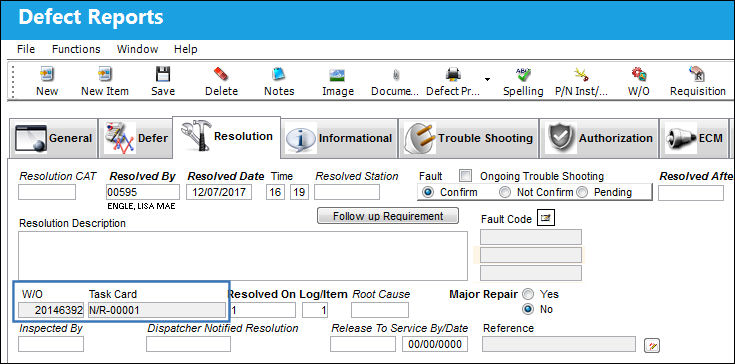735x364 pixels.
Task: Select the Confirm fault radio button
Action: point(428,192)
